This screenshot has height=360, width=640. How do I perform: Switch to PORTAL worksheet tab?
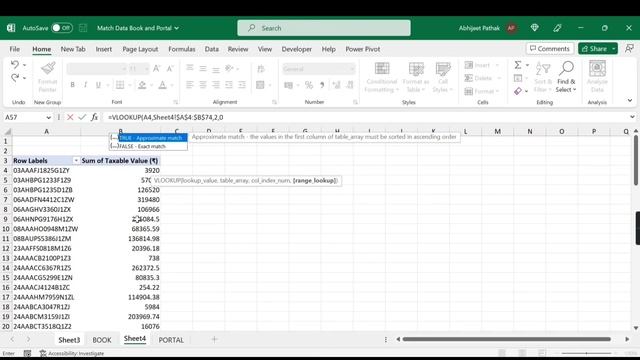[x=171, y=340]
